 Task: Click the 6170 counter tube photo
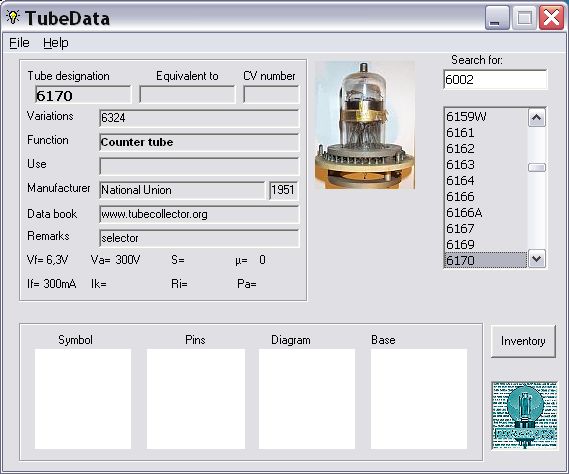pos(365,125)
